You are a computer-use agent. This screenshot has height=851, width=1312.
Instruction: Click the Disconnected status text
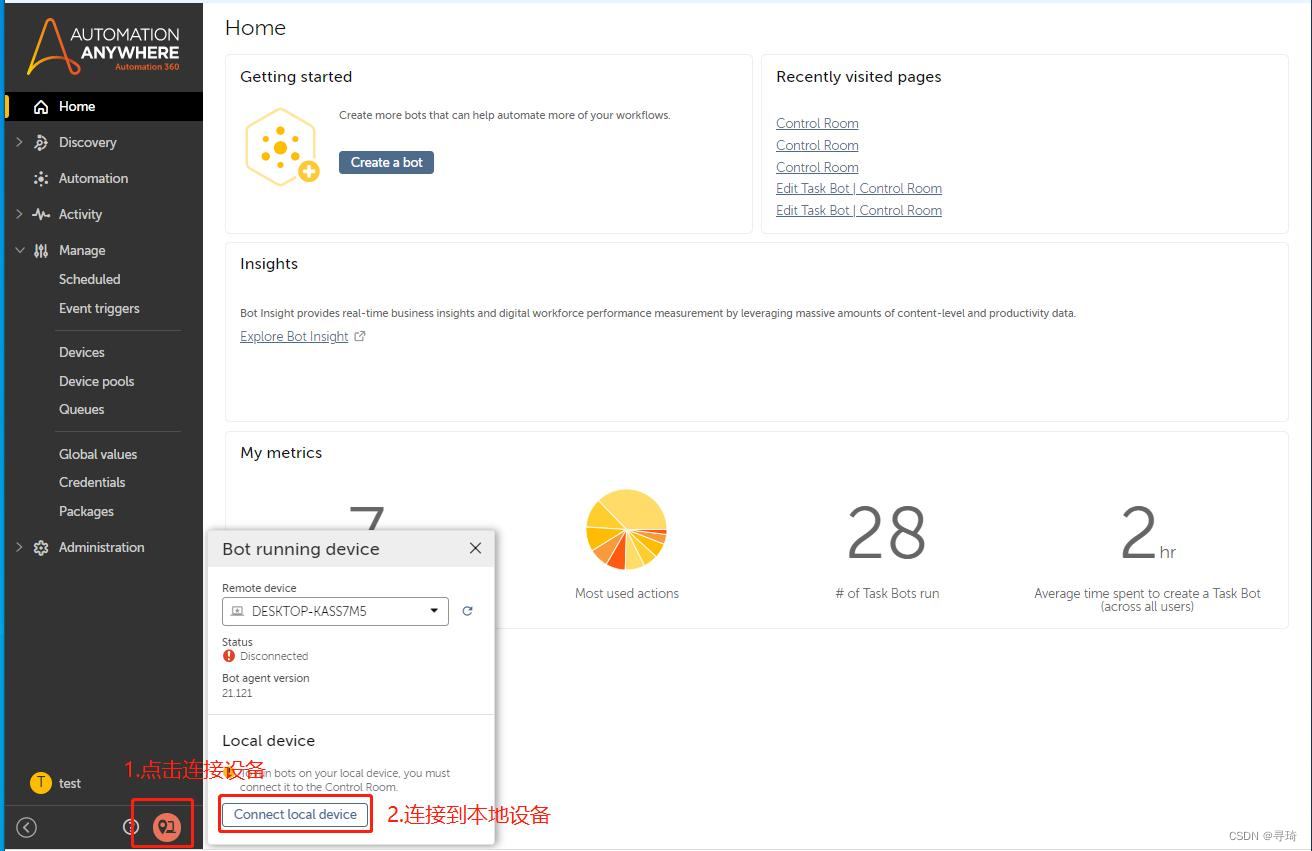274,657
